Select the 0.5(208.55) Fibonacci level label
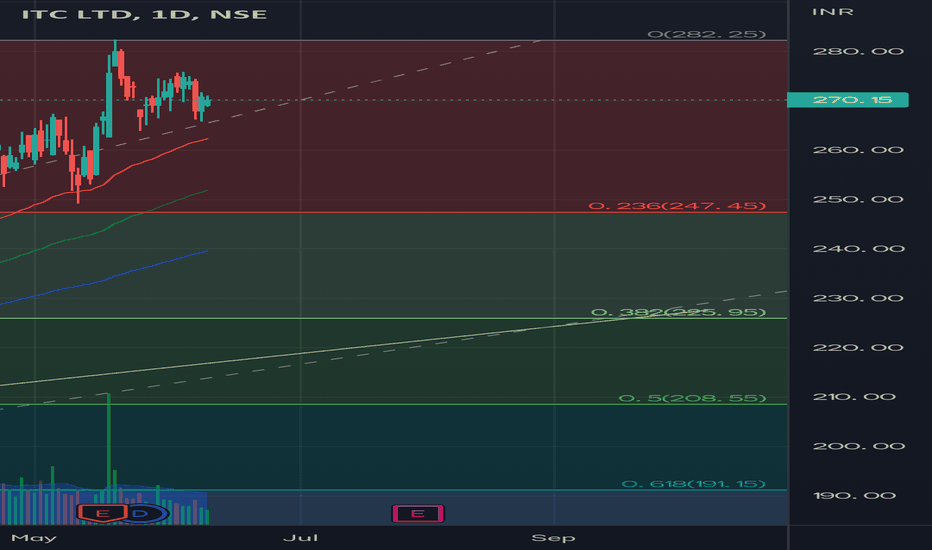The height and width of the screenshot is (550, 932). pos(692,398)
